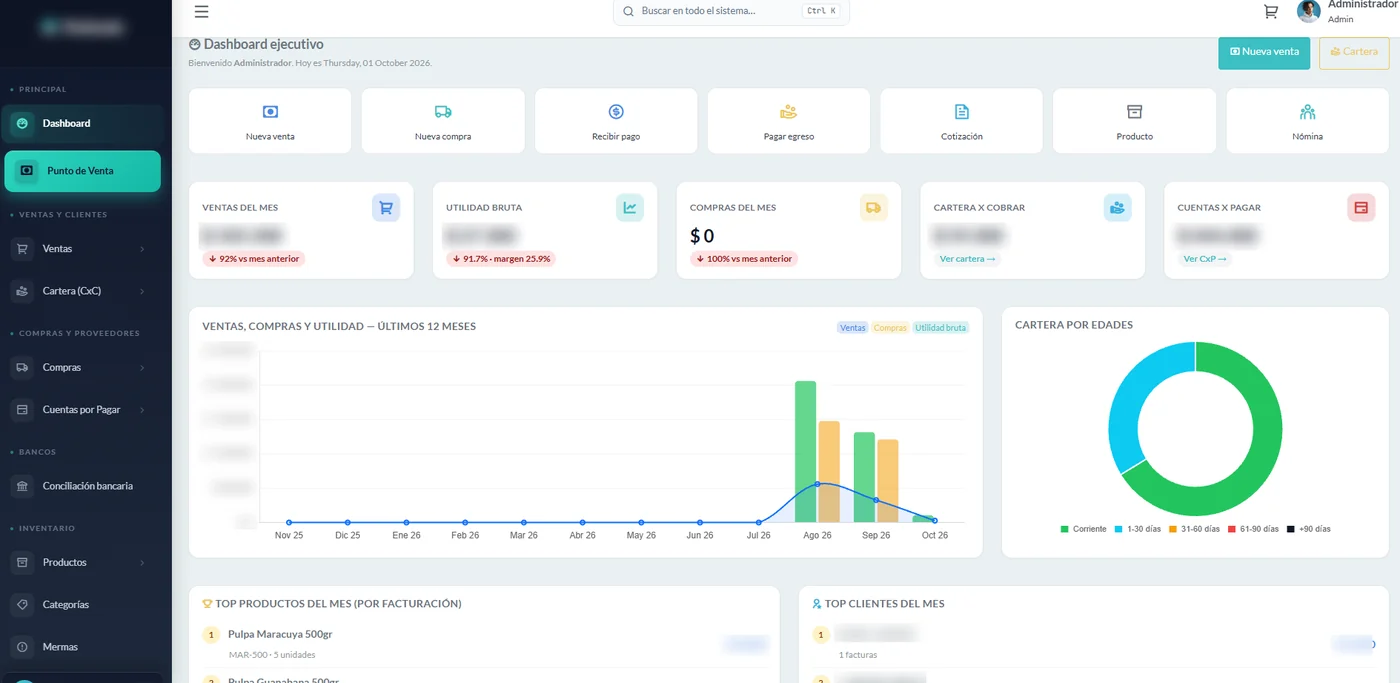
Task: Click the Ventas del mes cart icon
Action: tap(386, 208)
